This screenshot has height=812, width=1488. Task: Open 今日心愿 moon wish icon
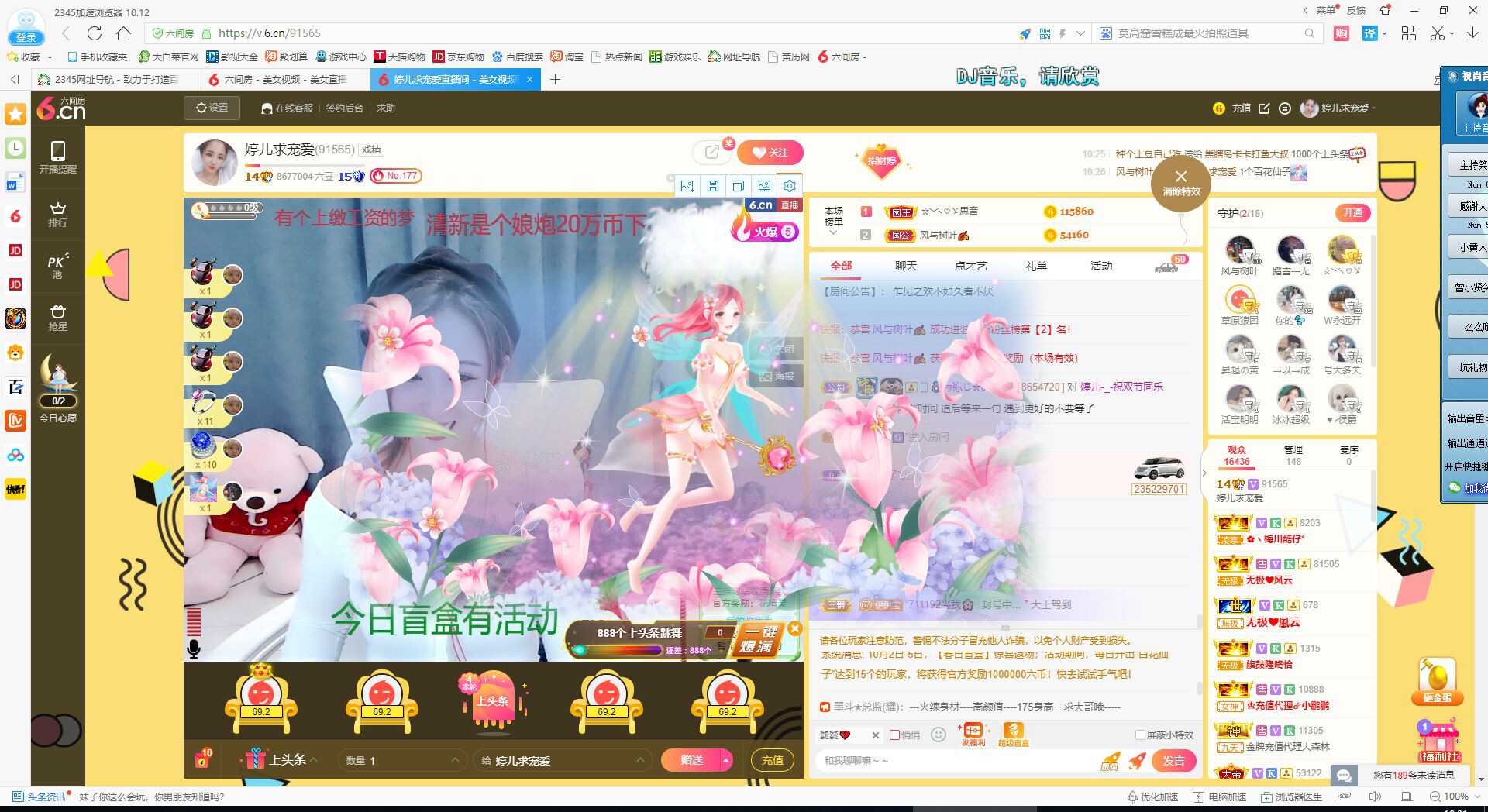click(58, 387)
